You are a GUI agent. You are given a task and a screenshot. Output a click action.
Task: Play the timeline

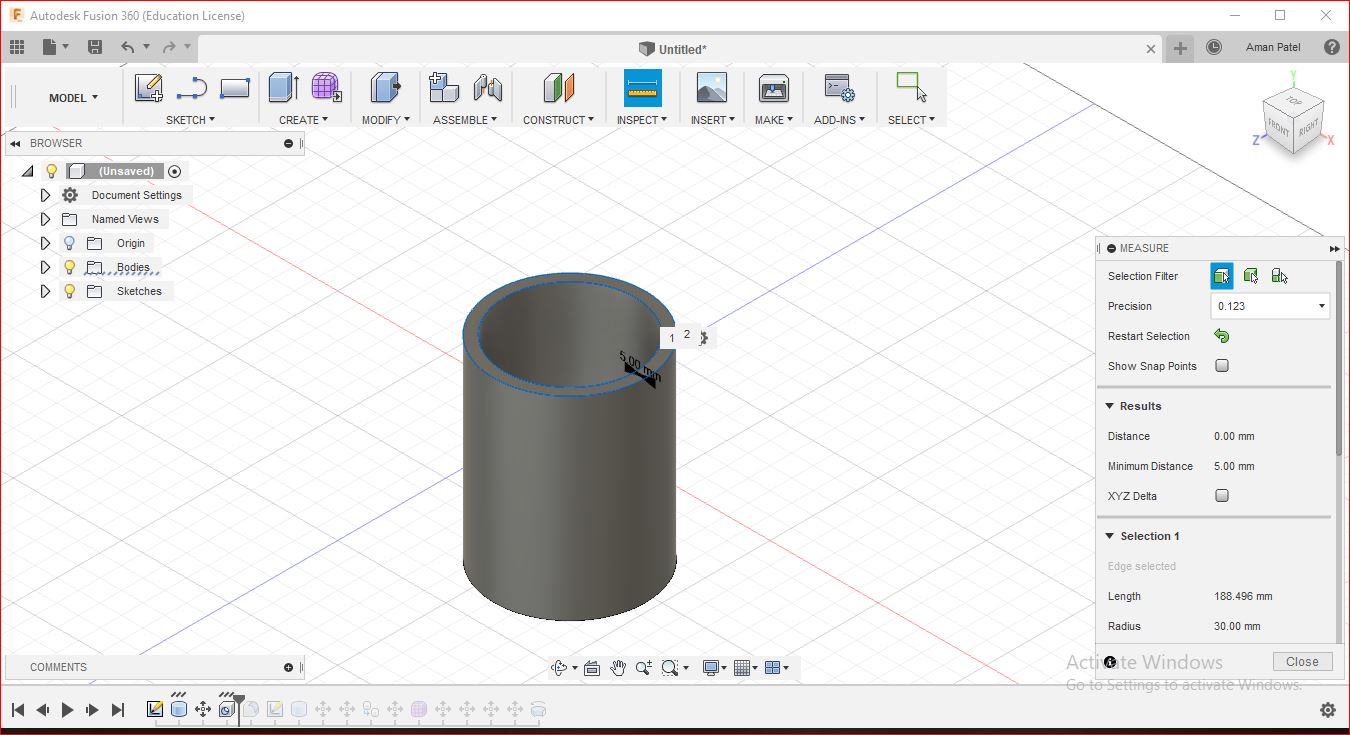[x=67, y=710]
